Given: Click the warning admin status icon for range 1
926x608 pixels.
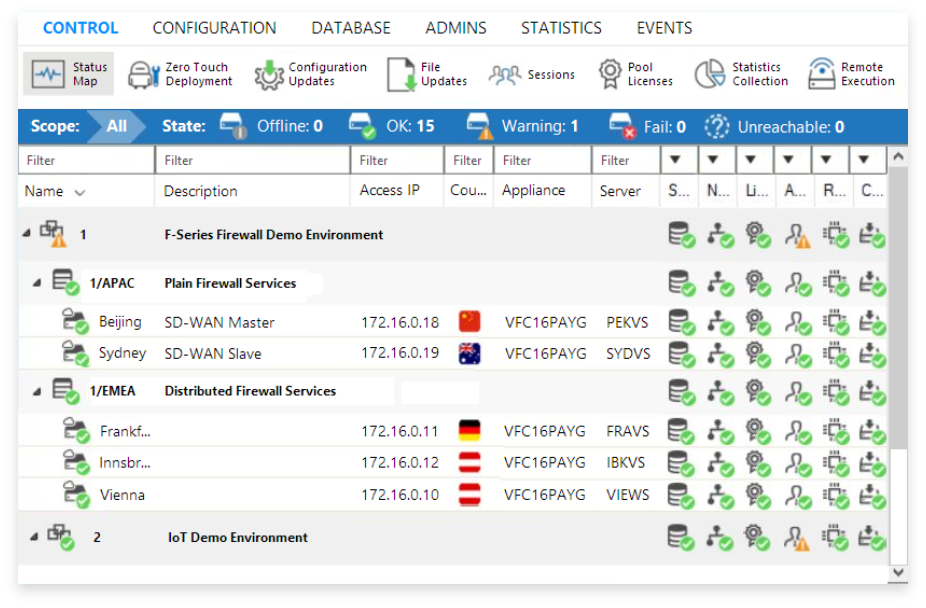Looking at the screenshot, I should (796, 235).
